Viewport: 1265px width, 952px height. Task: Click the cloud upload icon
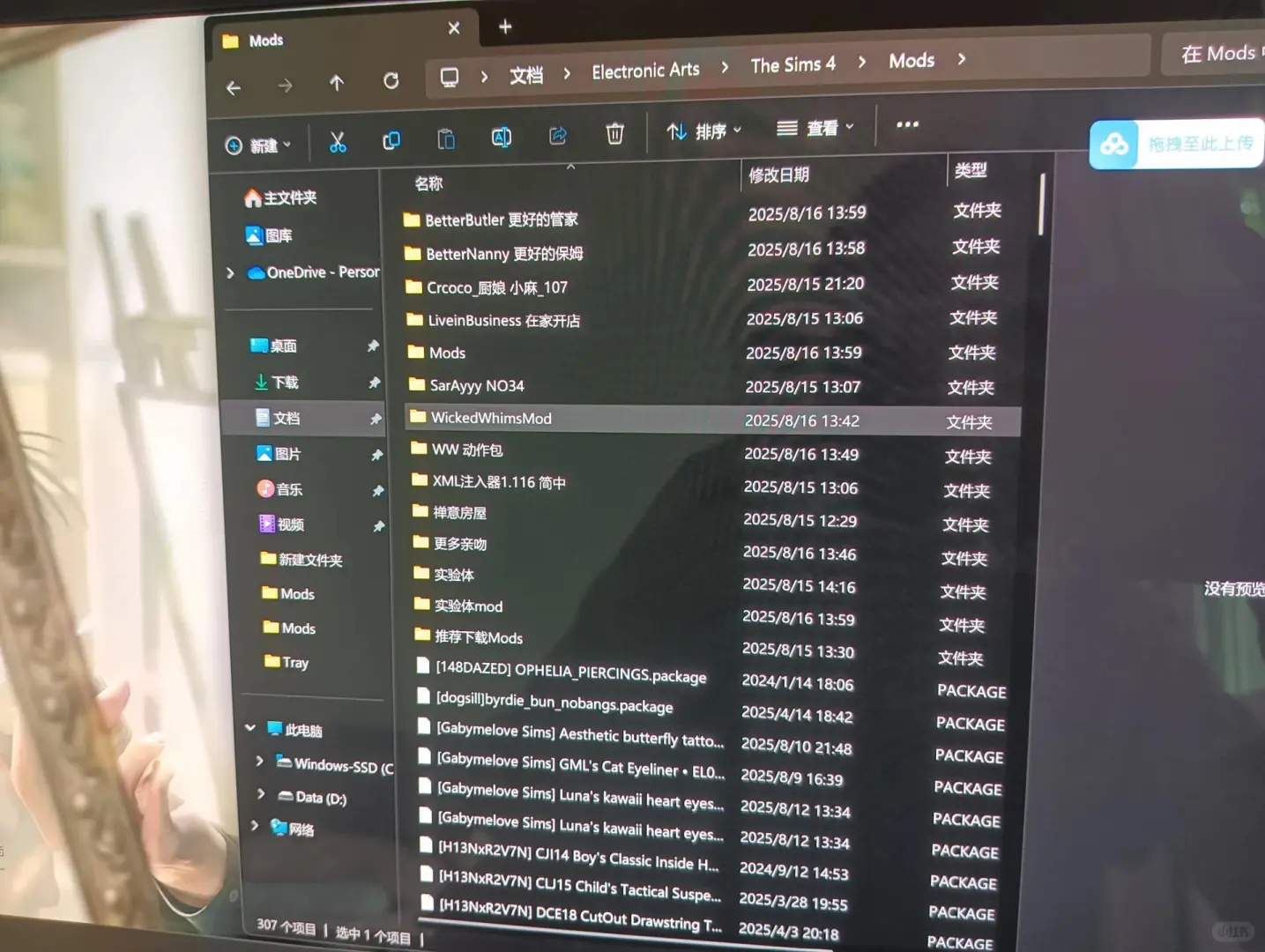1114,144
